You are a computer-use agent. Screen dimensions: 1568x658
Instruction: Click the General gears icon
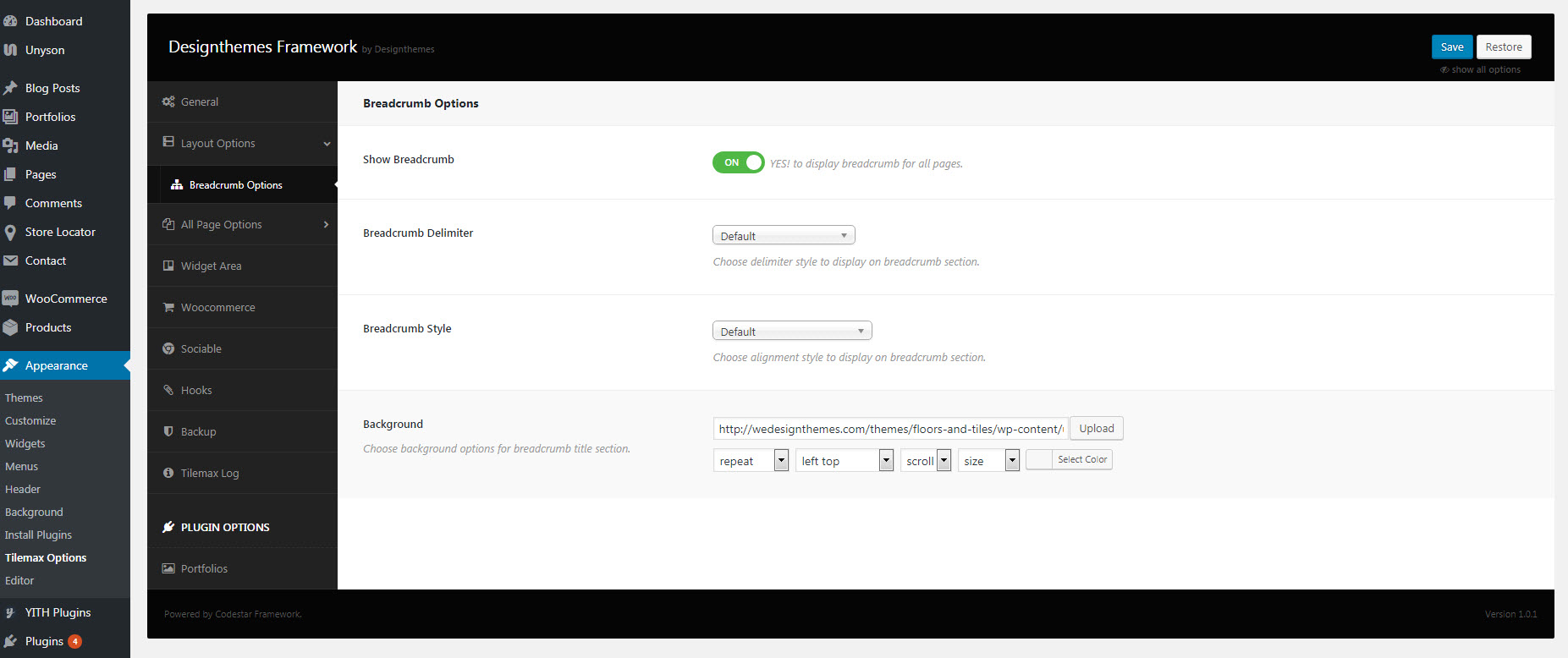coord(168,101)
